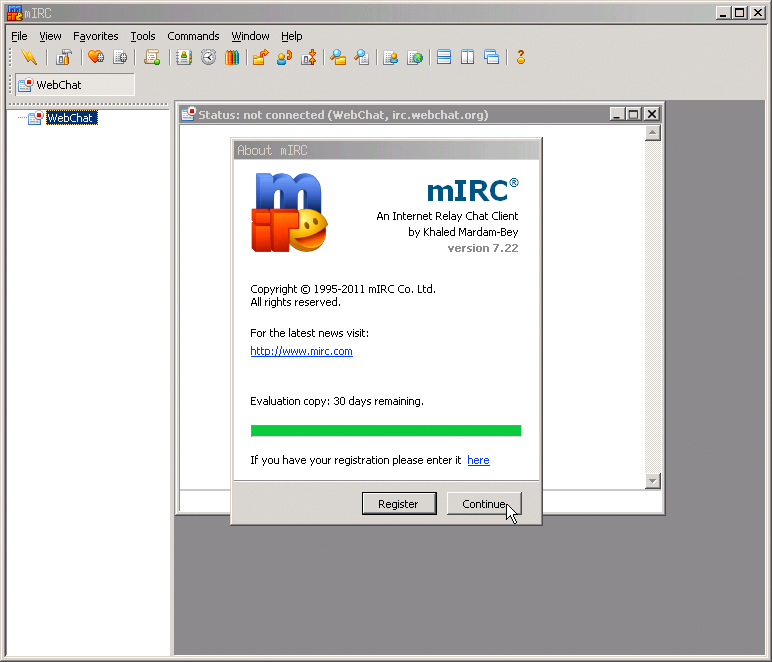Open the Commands menu
The image size is (772, 662).
pyautogui.click(x=193, y=36)
